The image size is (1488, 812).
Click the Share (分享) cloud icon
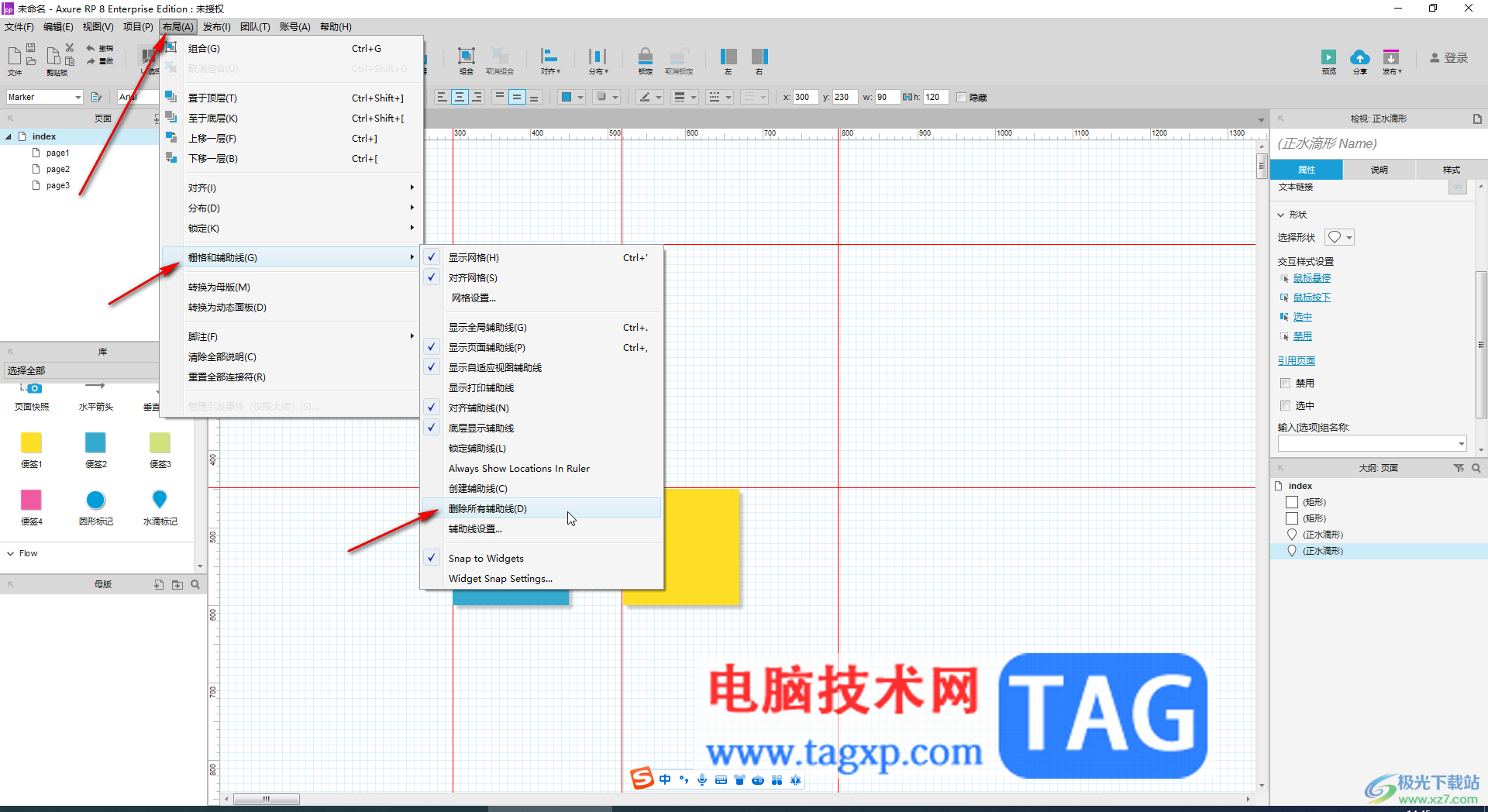pos(1359,57)
